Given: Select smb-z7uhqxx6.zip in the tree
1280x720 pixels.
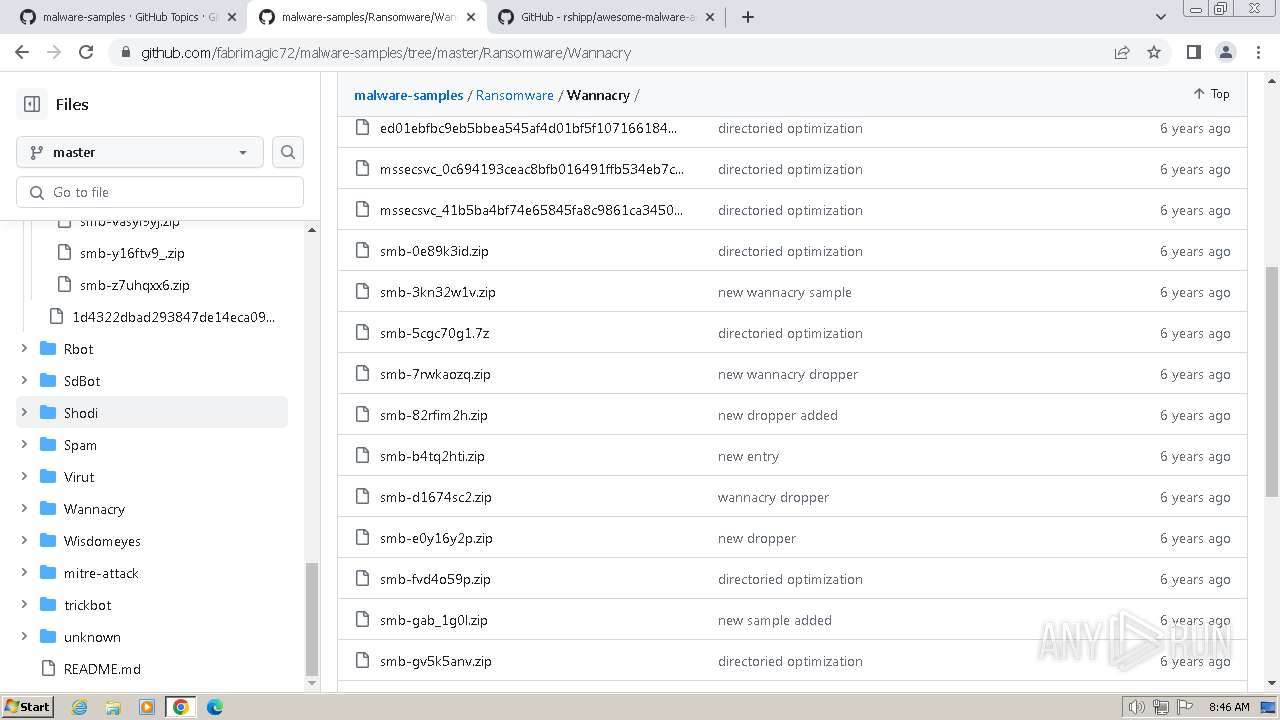Looking at the screenshot, I should [135, 285].
